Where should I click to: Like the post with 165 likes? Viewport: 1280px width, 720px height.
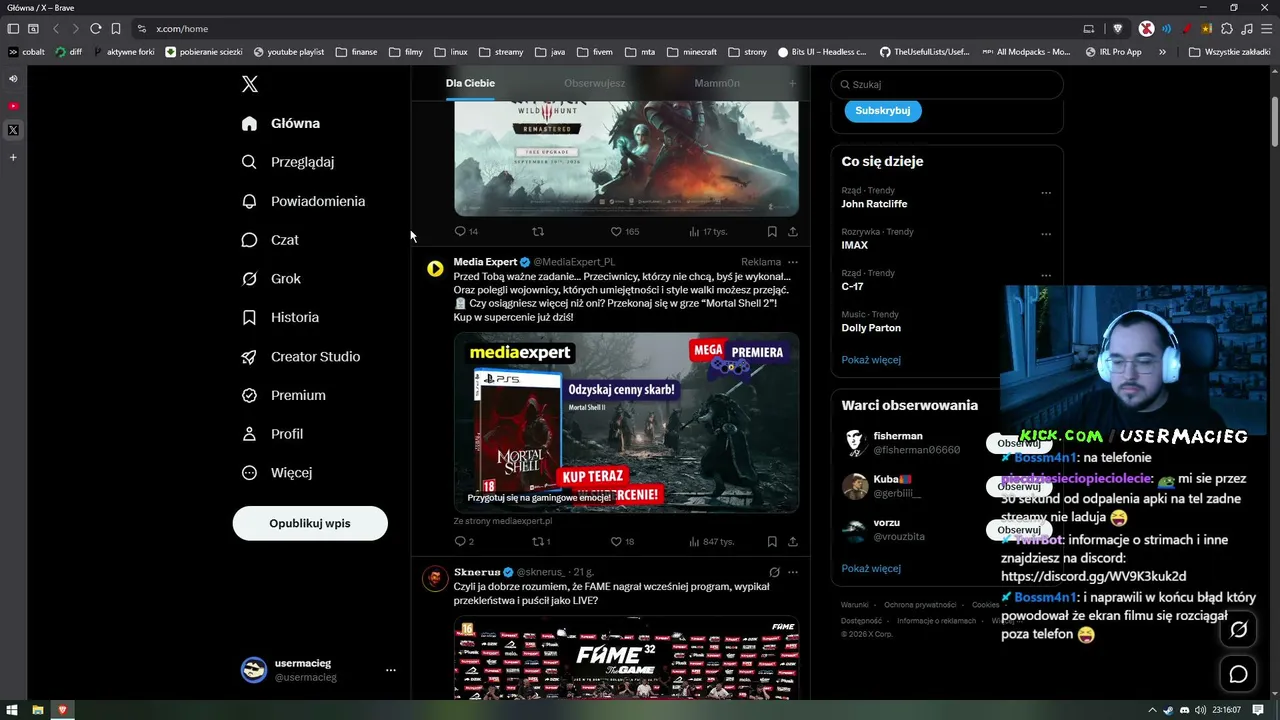click(x=624, y=231)
